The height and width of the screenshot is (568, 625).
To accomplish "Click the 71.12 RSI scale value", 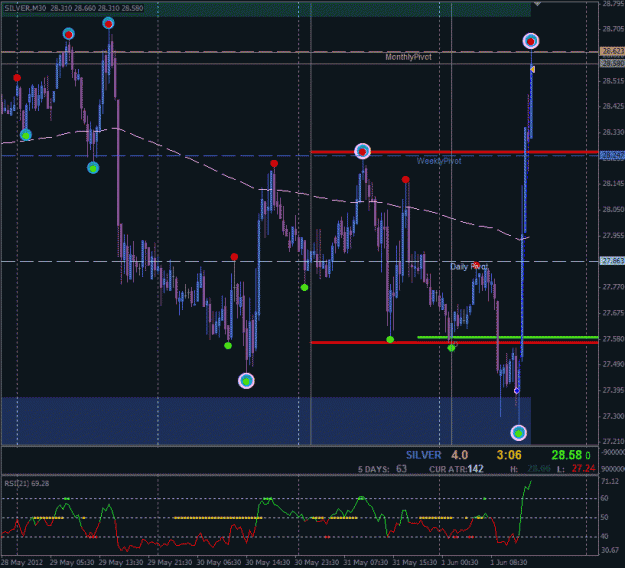I will [x=610, y=482].
